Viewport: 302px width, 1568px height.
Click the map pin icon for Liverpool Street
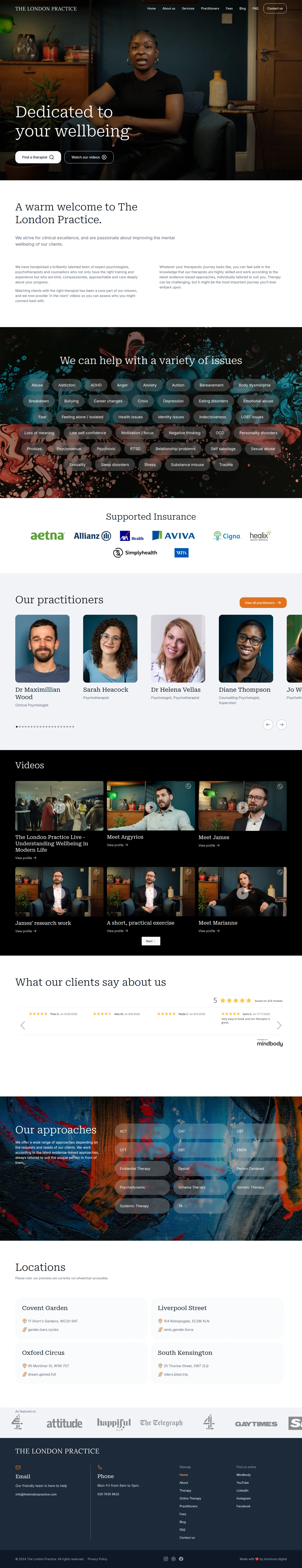[160, 1321]
